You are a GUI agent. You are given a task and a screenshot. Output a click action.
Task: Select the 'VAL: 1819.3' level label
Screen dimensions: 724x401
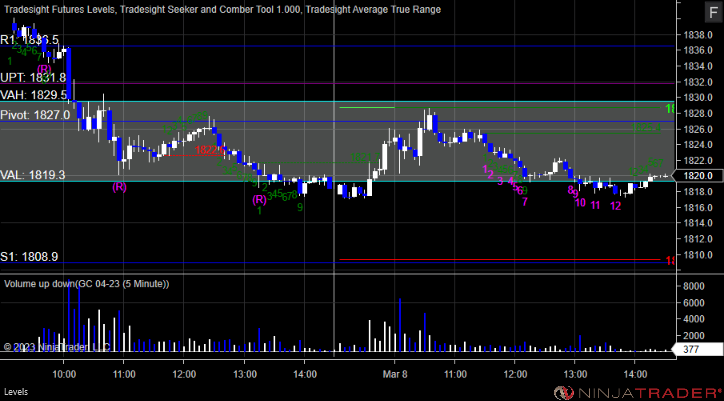(32, 175)
